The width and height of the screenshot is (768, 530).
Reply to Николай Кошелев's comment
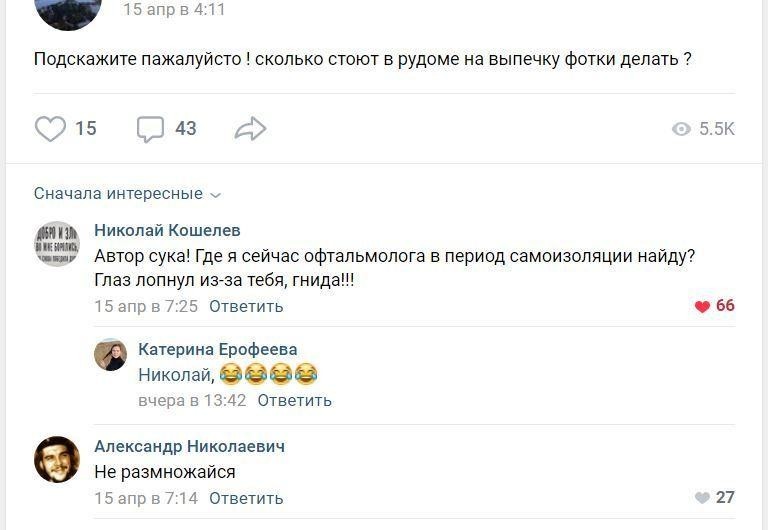pyautogui.click(x=246, y=307)
